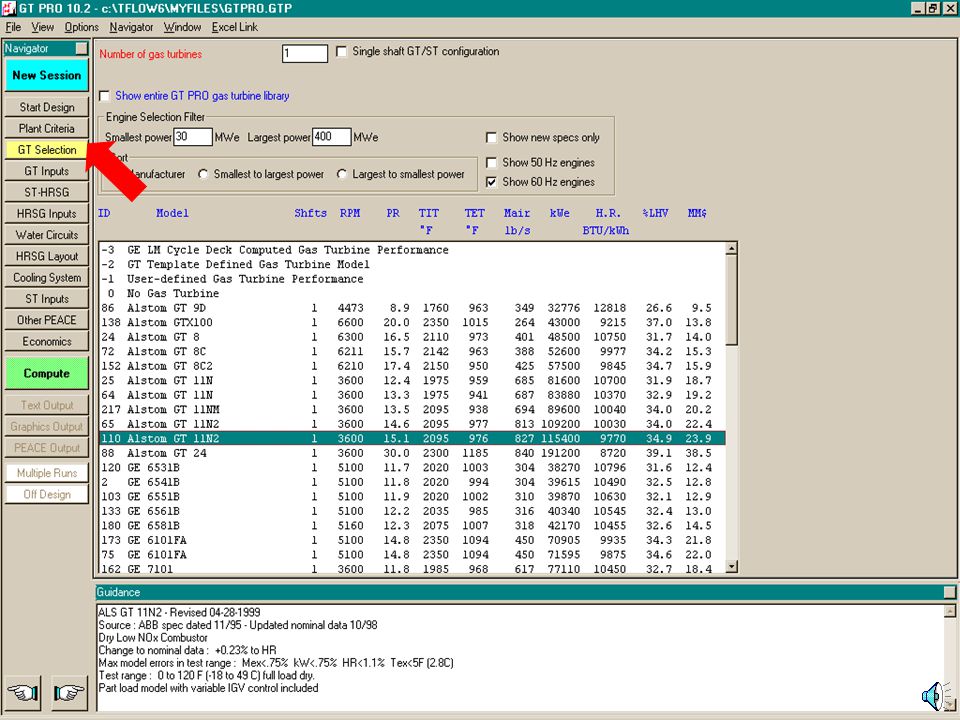This screenshot has width=960, height=720.
Task: Open the Plant Criteria section
Action: 47,129
